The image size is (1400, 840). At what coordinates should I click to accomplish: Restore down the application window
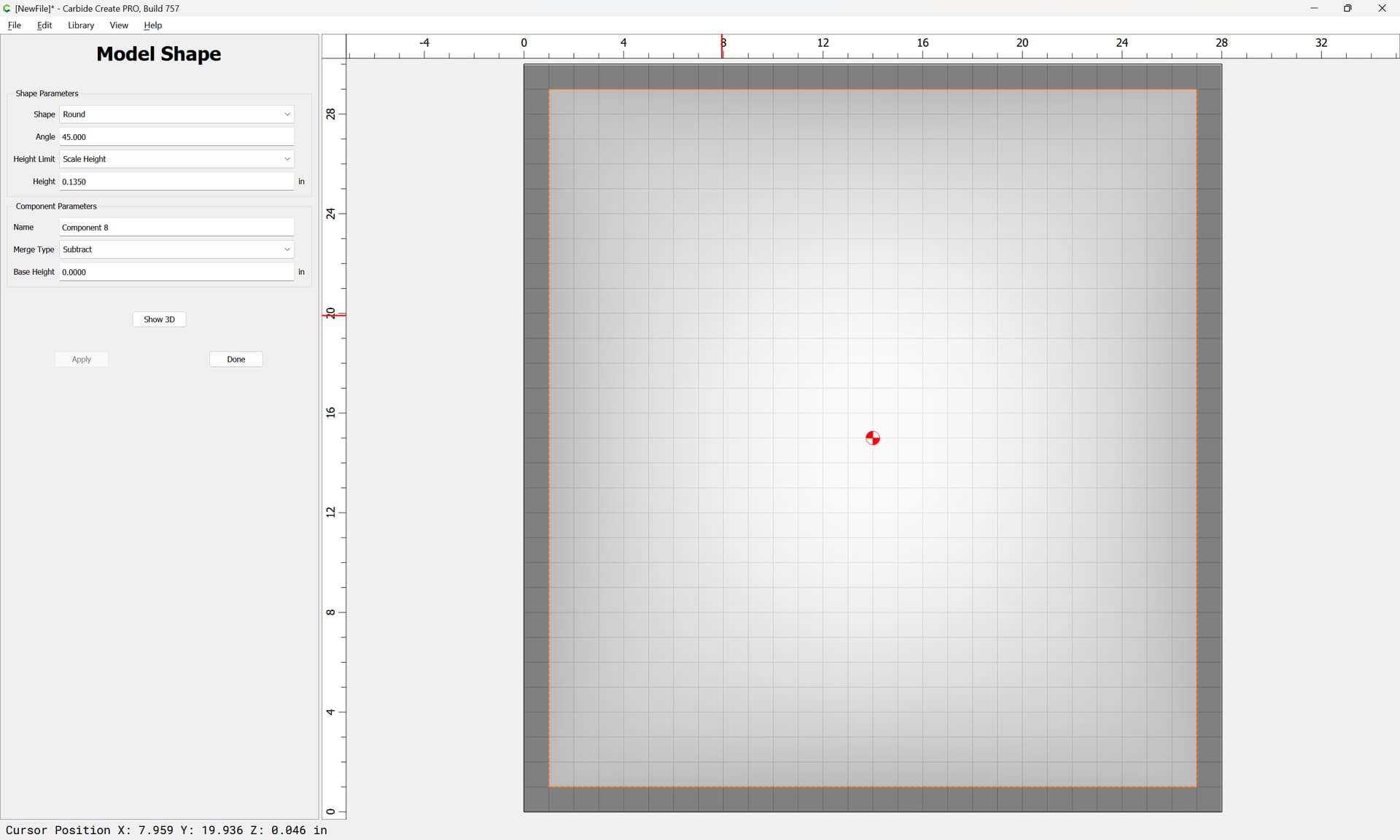[x=1347, y=8]
